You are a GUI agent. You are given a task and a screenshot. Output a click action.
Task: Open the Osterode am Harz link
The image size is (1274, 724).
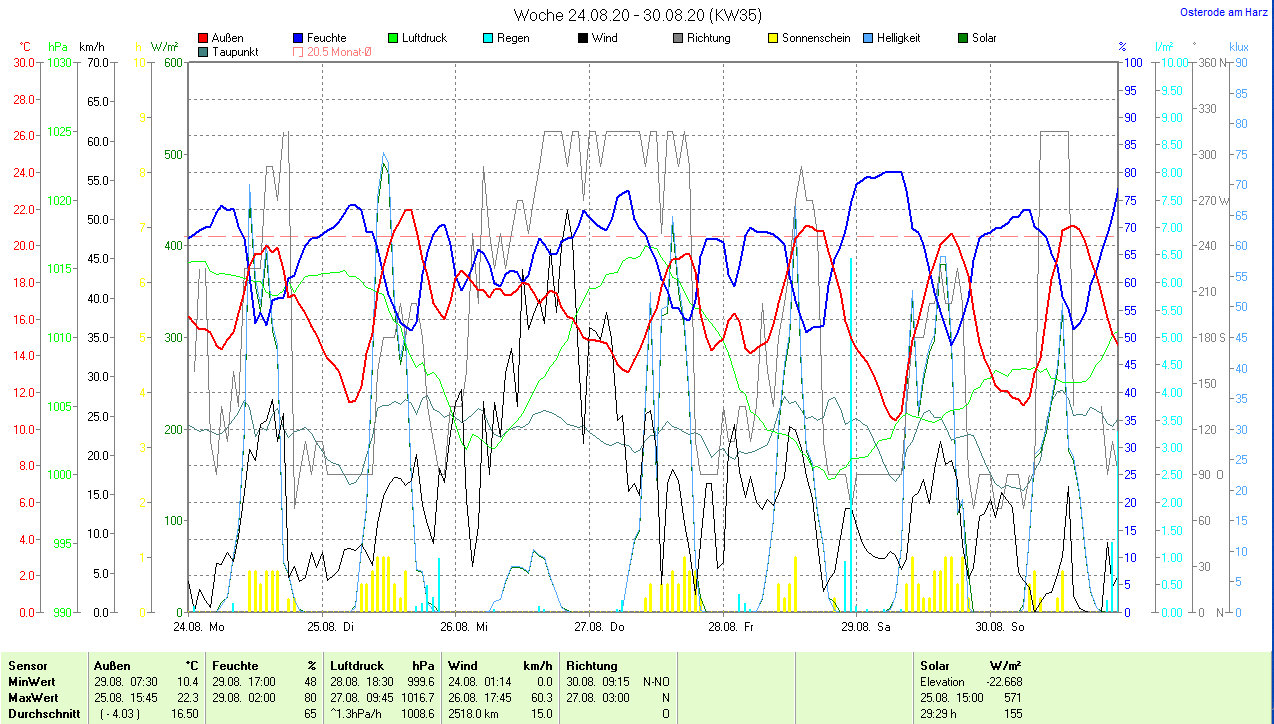[x=1228, y=13]
